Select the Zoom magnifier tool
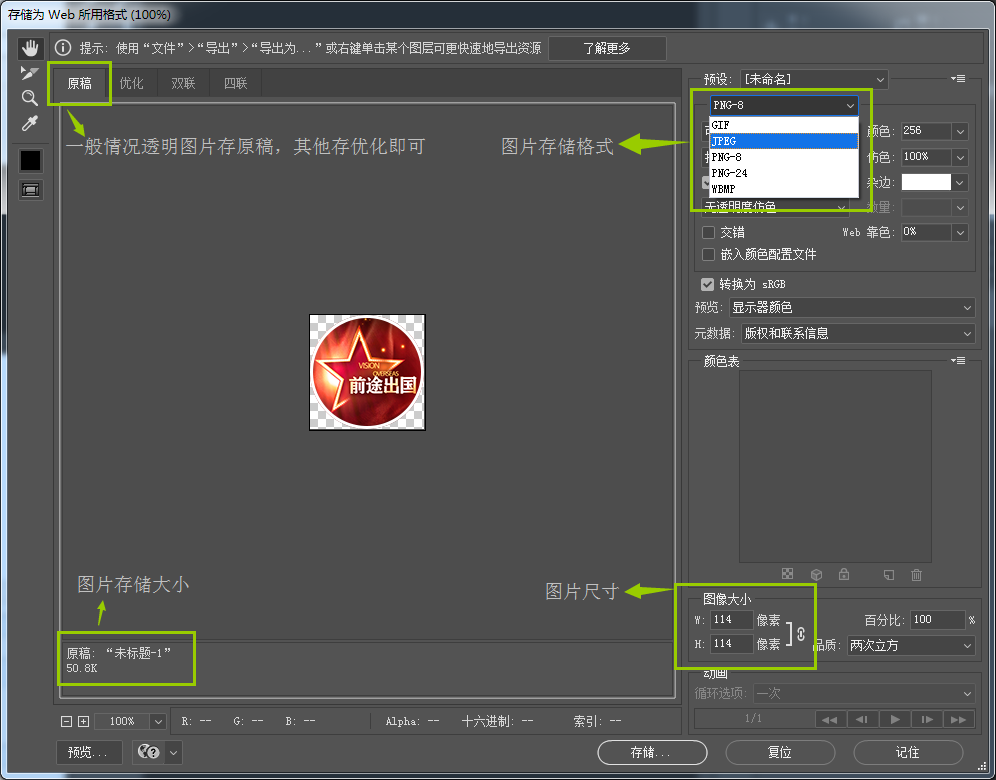The width and height of the screenshot is (996, 780). pos(30,98)
